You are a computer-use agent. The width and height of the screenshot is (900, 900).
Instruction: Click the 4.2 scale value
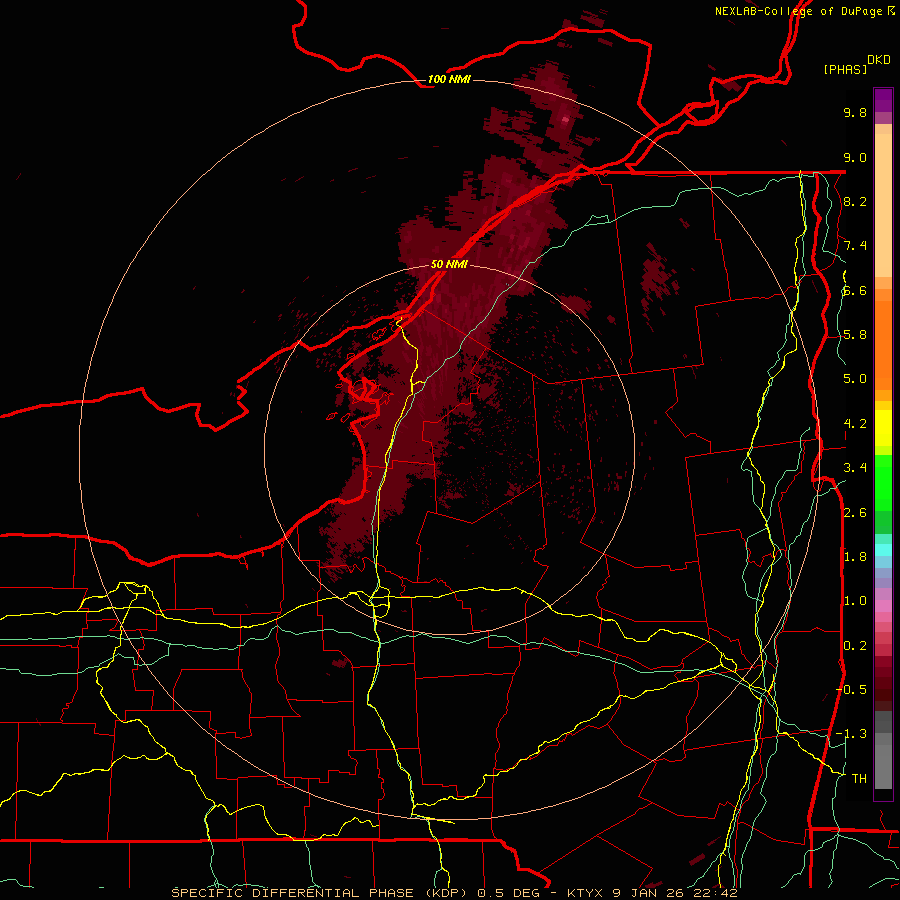click(855, 424)
